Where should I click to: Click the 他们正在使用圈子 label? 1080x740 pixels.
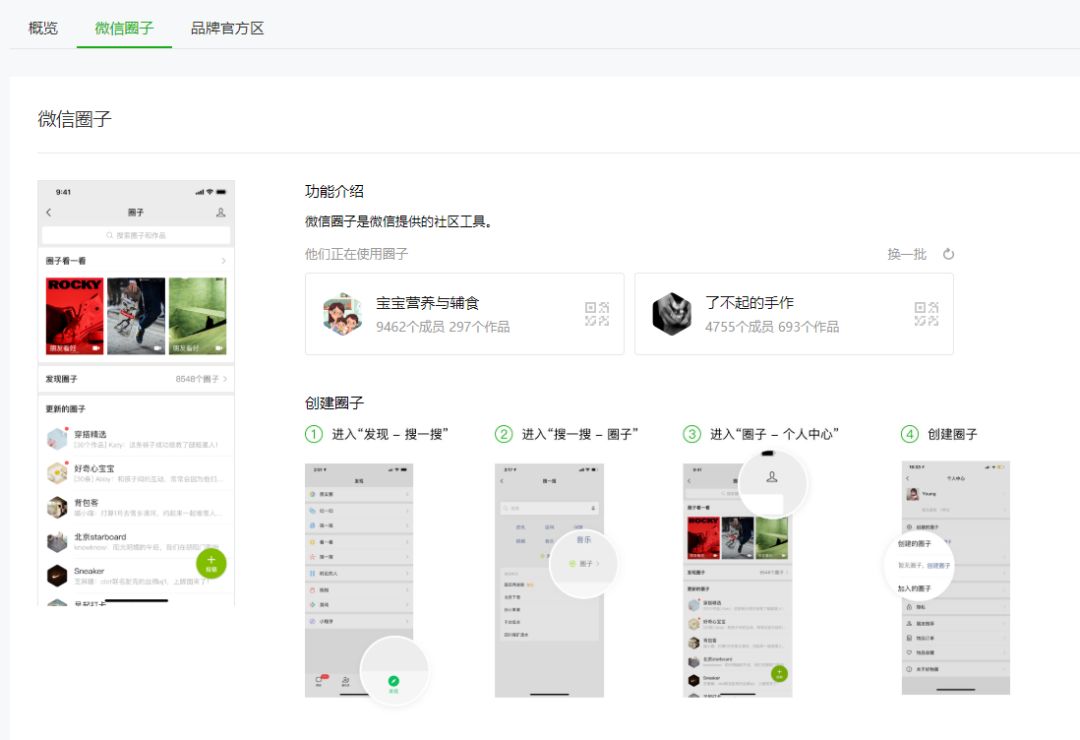pos(356,254)
